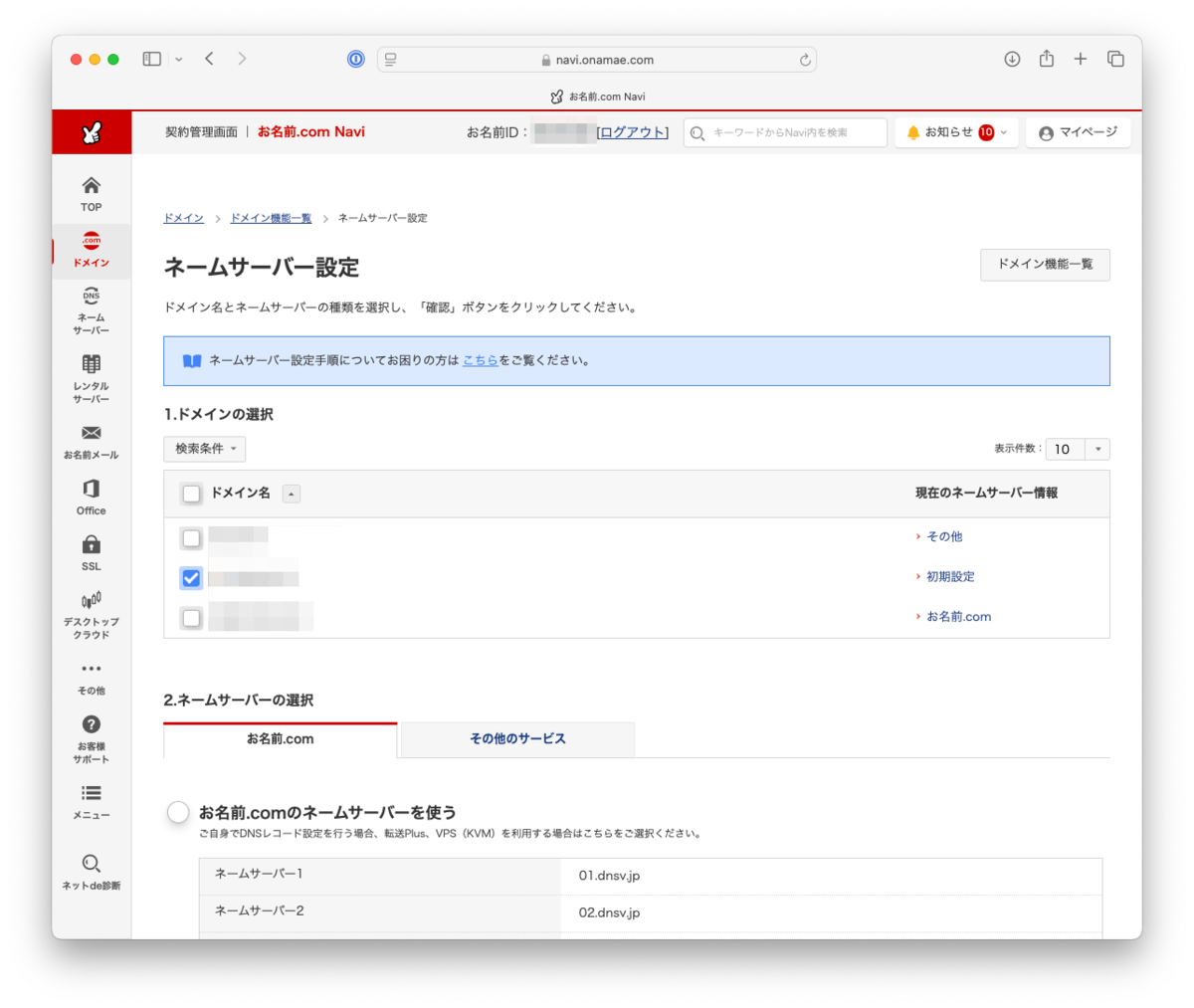The width and height of the screenshot is (1194, 1008).
Task: Click the ネームサーバー1 label cell
Action: pos(380,876)
